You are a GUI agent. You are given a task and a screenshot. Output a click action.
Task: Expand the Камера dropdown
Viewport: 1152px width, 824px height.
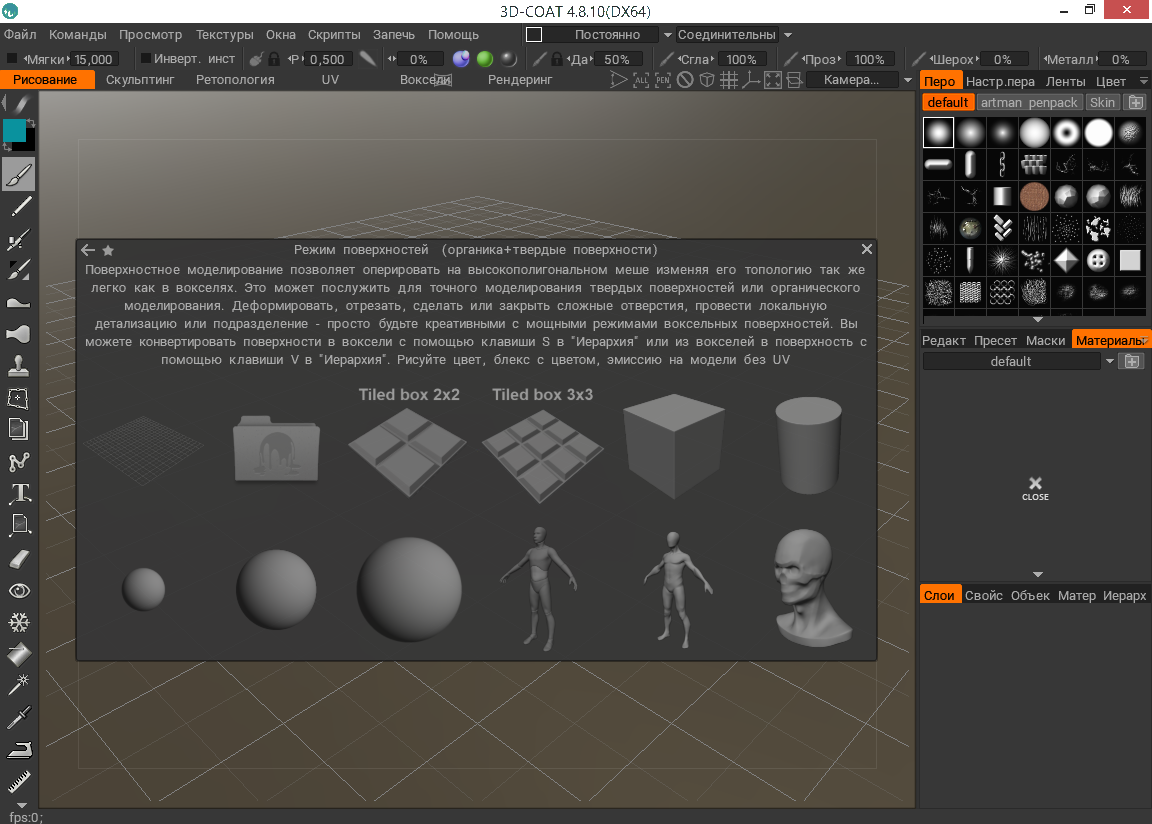click(x=908, y=80)
